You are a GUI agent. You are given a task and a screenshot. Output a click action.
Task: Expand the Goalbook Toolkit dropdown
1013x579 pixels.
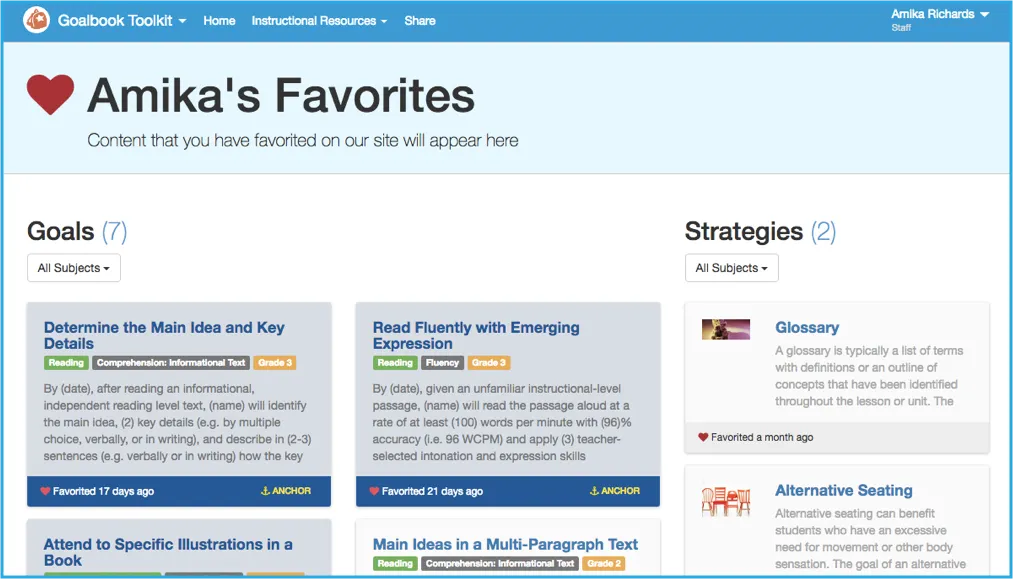(122, 20)
